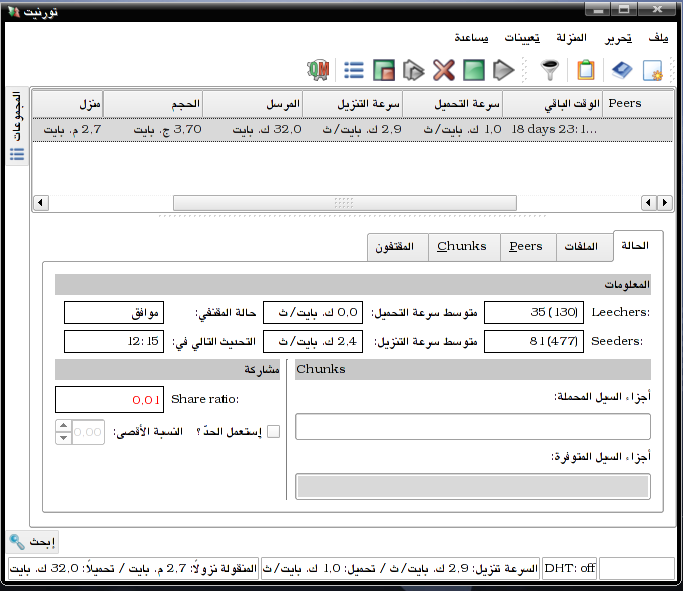Click the blue list view toolbar icon
683x591 pixels.
[x=354, y=70]
